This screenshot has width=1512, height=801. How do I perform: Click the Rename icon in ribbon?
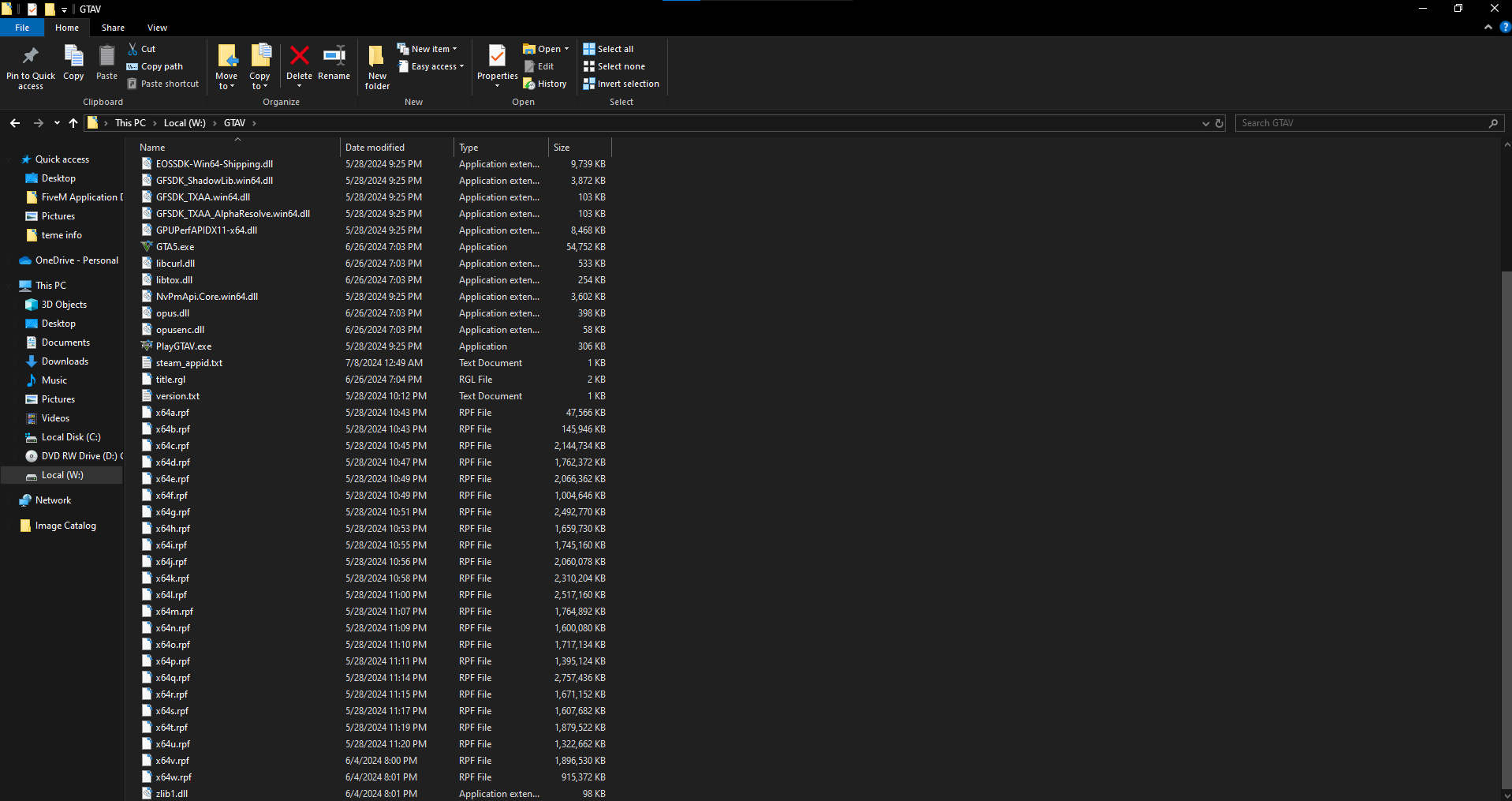click(334, 57)
